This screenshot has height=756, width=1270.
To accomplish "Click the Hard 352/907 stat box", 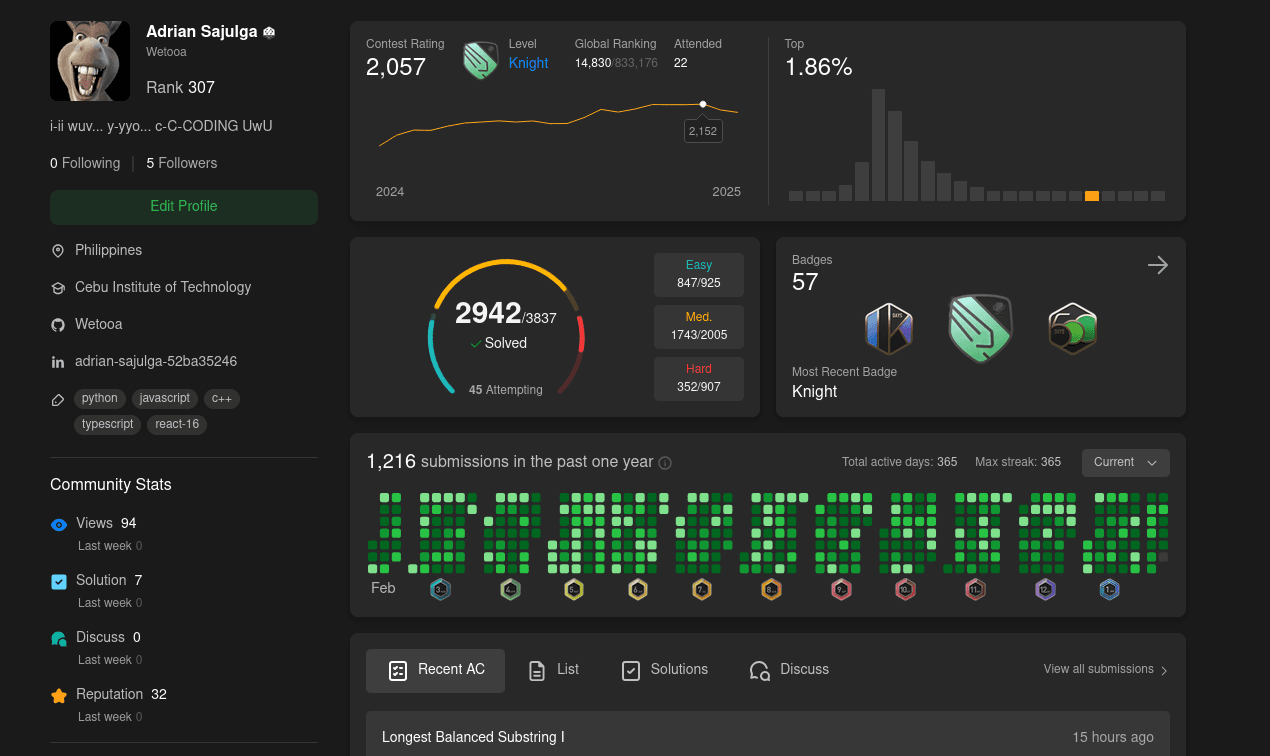I will click(698, 378).
